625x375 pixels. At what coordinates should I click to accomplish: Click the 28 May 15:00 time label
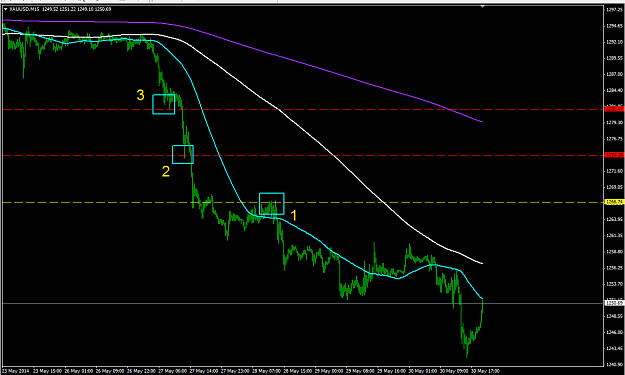point(297,371)
